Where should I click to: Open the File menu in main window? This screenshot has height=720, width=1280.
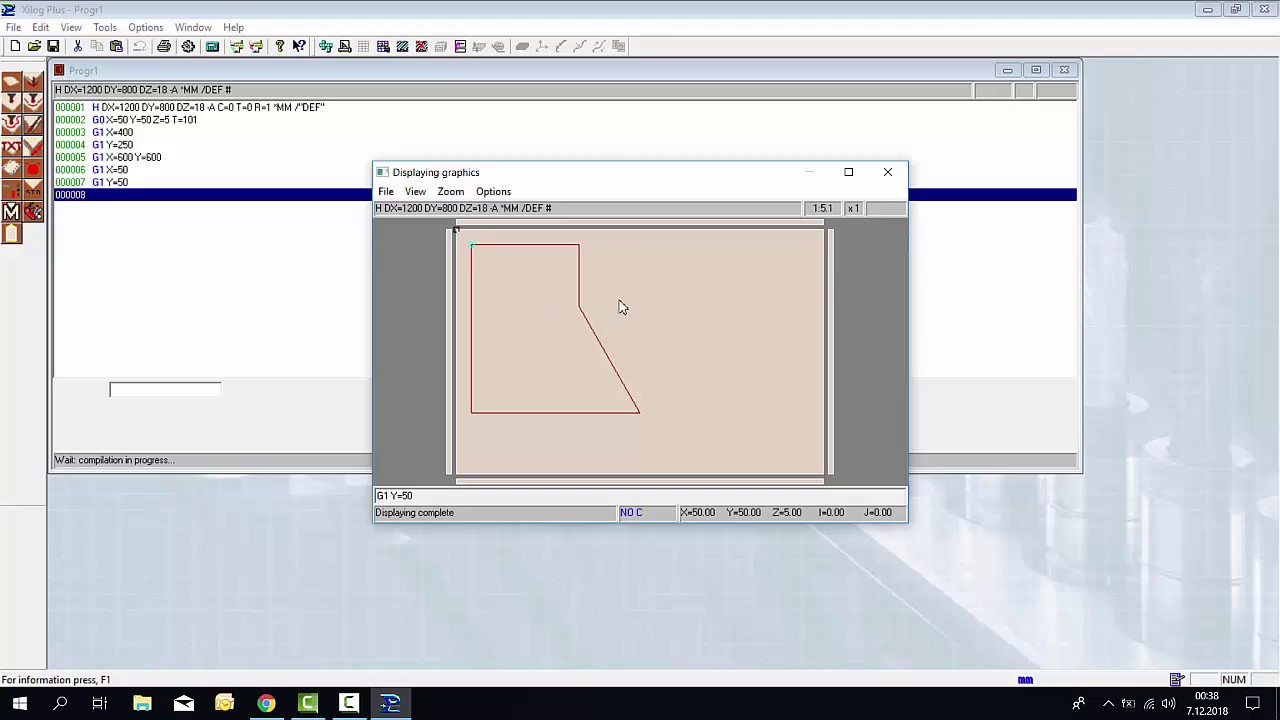click(x=14, y=27)
